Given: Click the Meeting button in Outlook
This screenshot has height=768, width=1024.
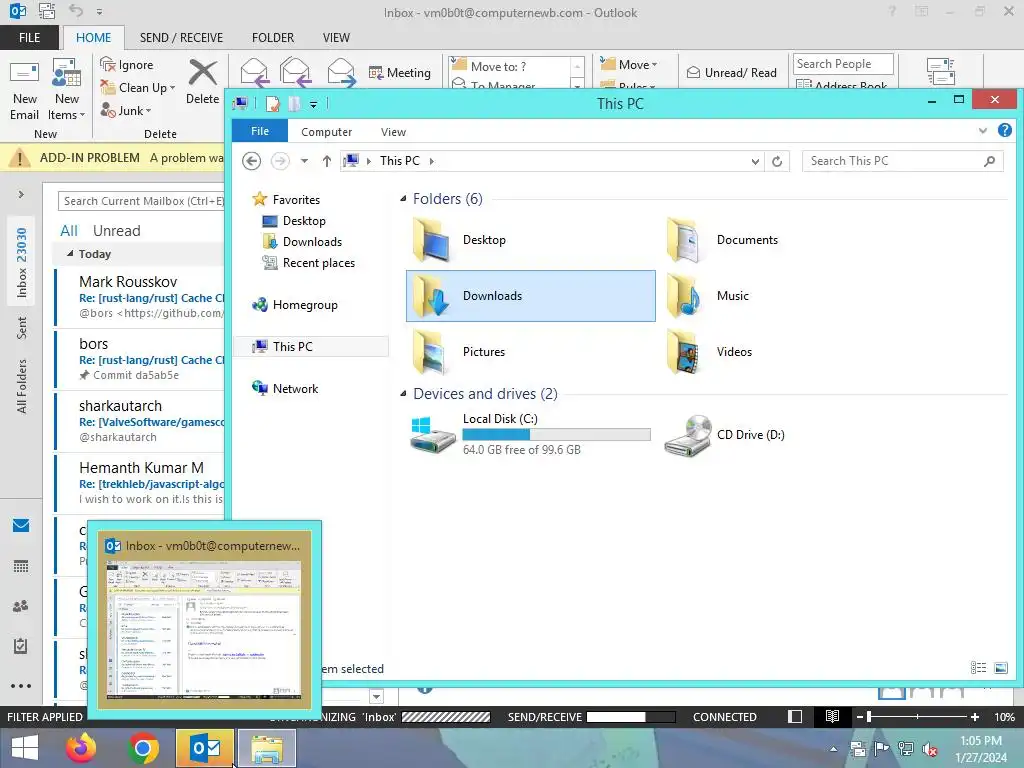Looking at the screenshot, I should tap(400, 72).
